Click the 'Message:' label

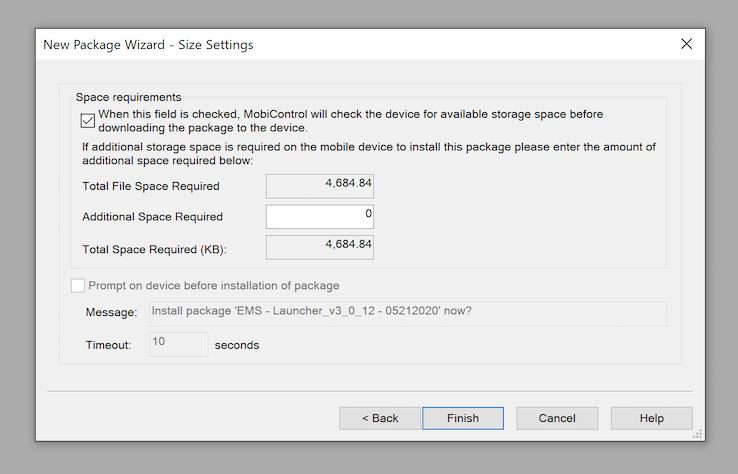112,313
